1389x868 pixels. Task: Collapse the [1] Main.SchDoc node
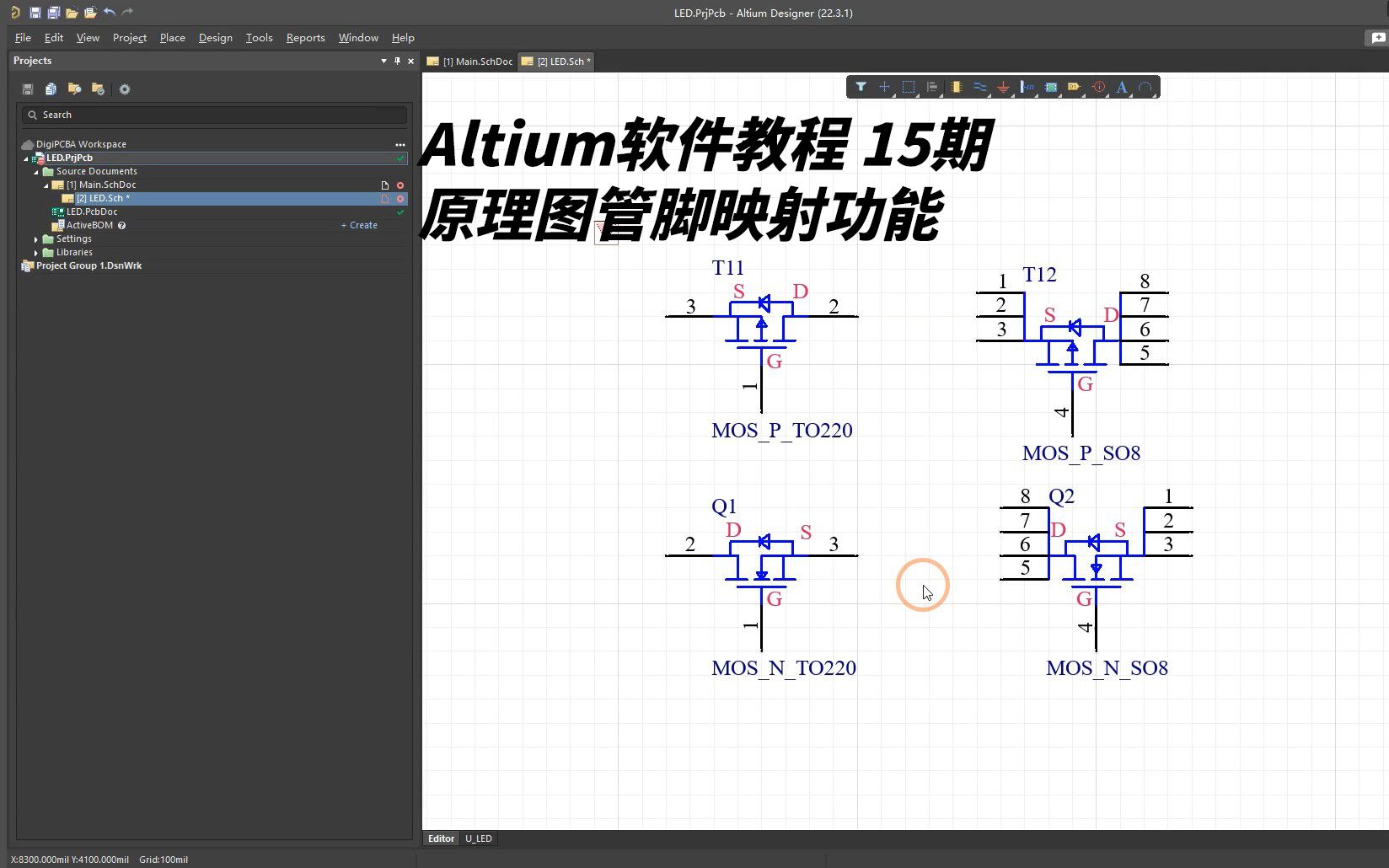(46, 185)
